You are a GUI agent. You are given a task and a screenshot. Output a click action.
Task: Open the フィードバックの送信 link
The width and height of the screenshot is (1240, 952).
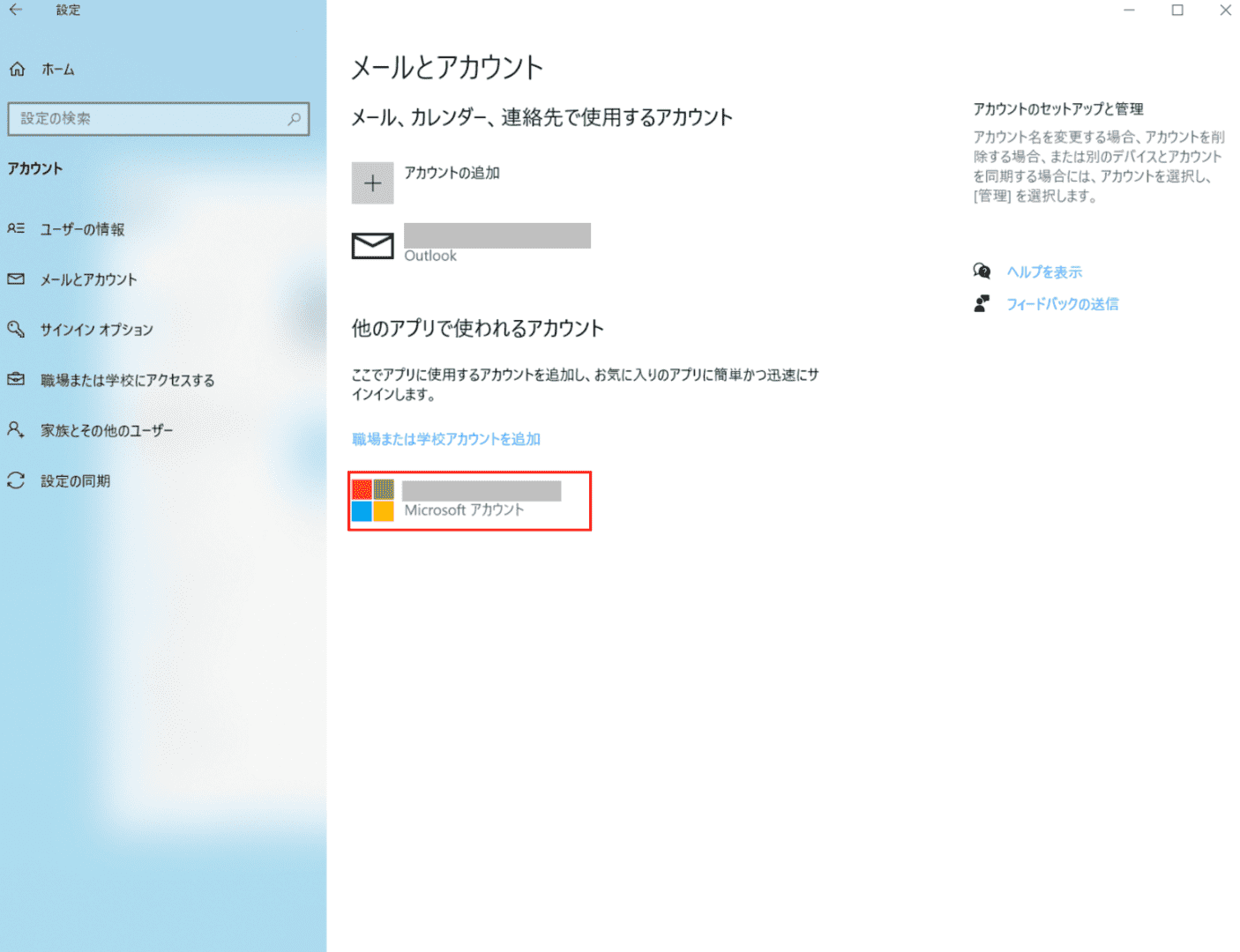click(x=1063, y=304)
